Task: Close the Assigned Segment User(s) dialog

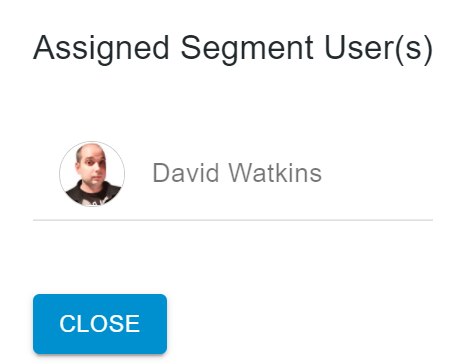Action: click(100, 324)
